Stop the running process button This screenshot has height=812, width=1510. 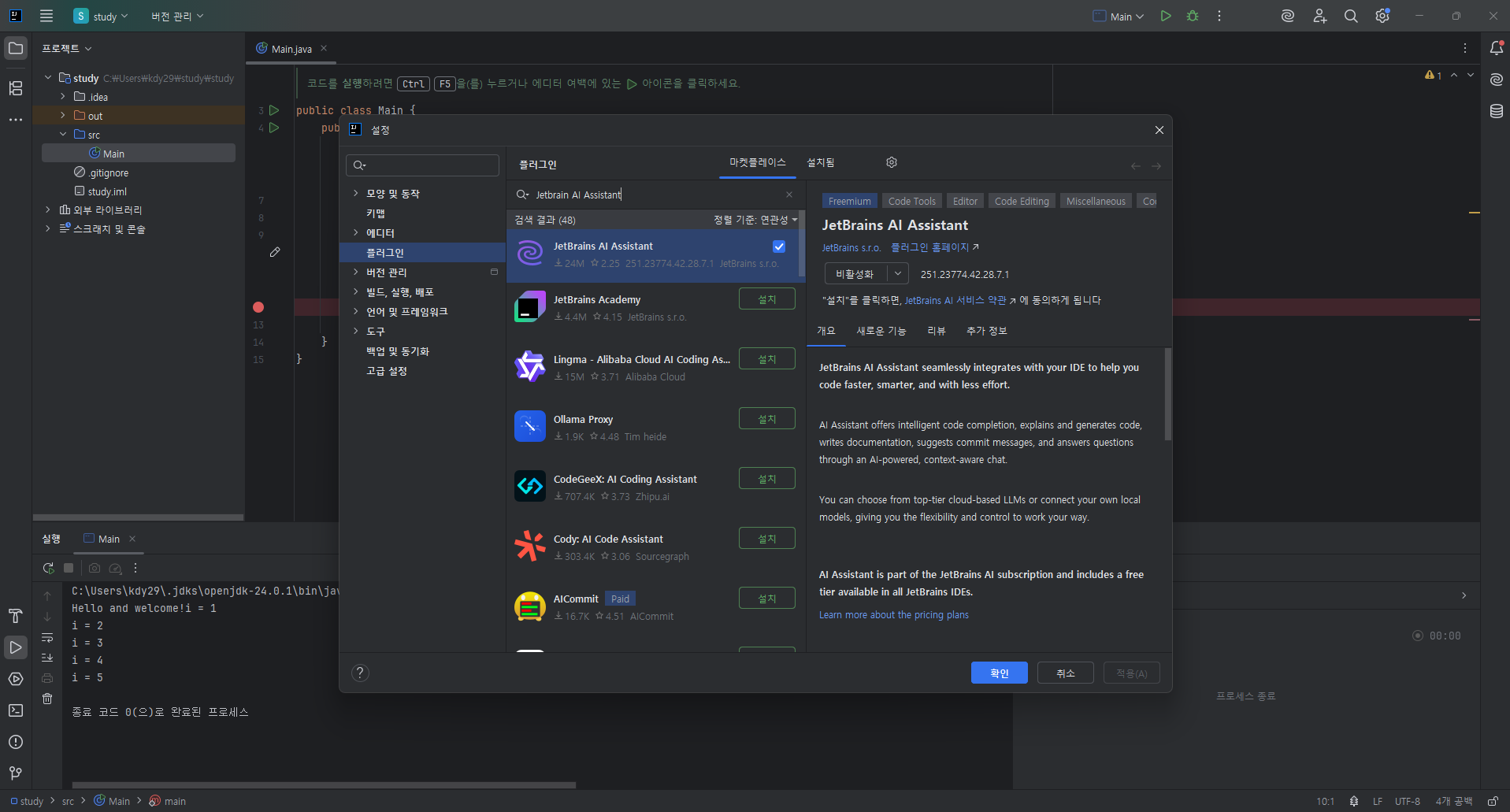point(69,568)
